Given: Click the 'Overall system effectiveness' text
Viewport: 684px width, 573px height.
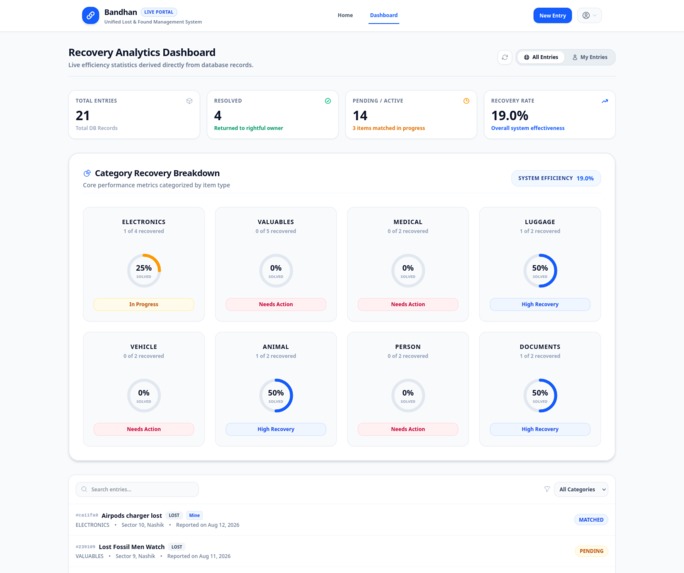Looking at the screenshot, I should (528, 128).
